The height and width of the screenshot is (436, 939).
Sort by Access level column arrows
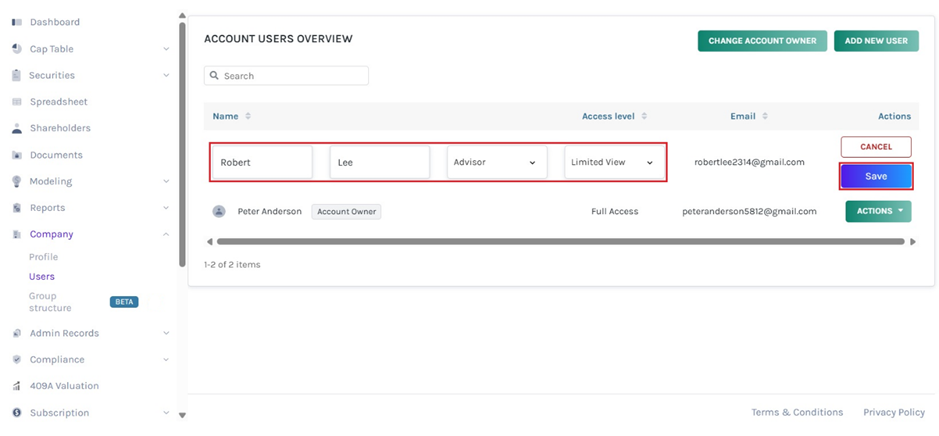pos(644,116)
